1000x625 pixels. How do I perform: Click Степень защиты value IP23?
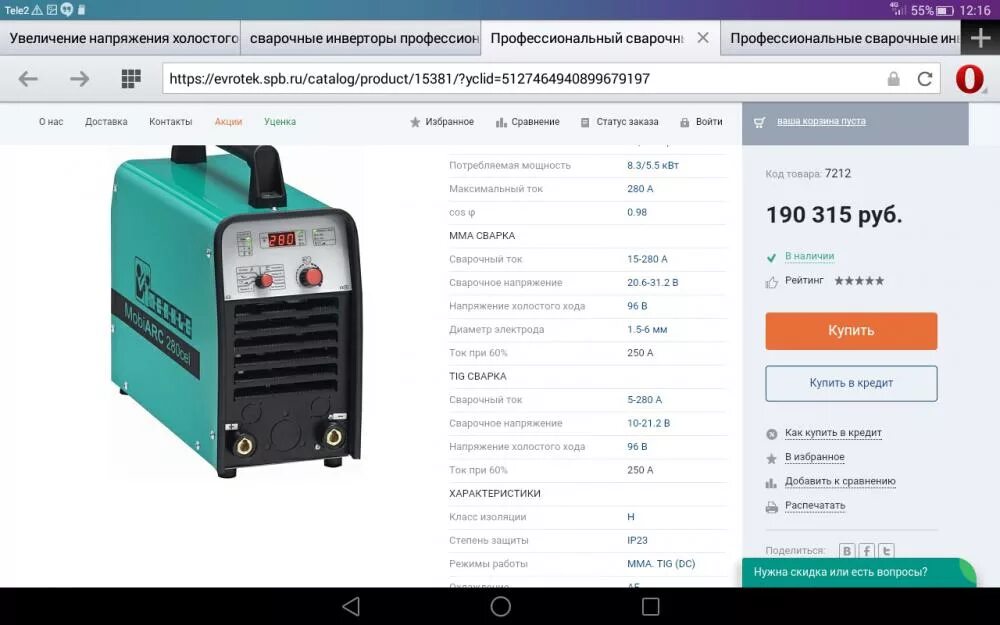(637, 540)
